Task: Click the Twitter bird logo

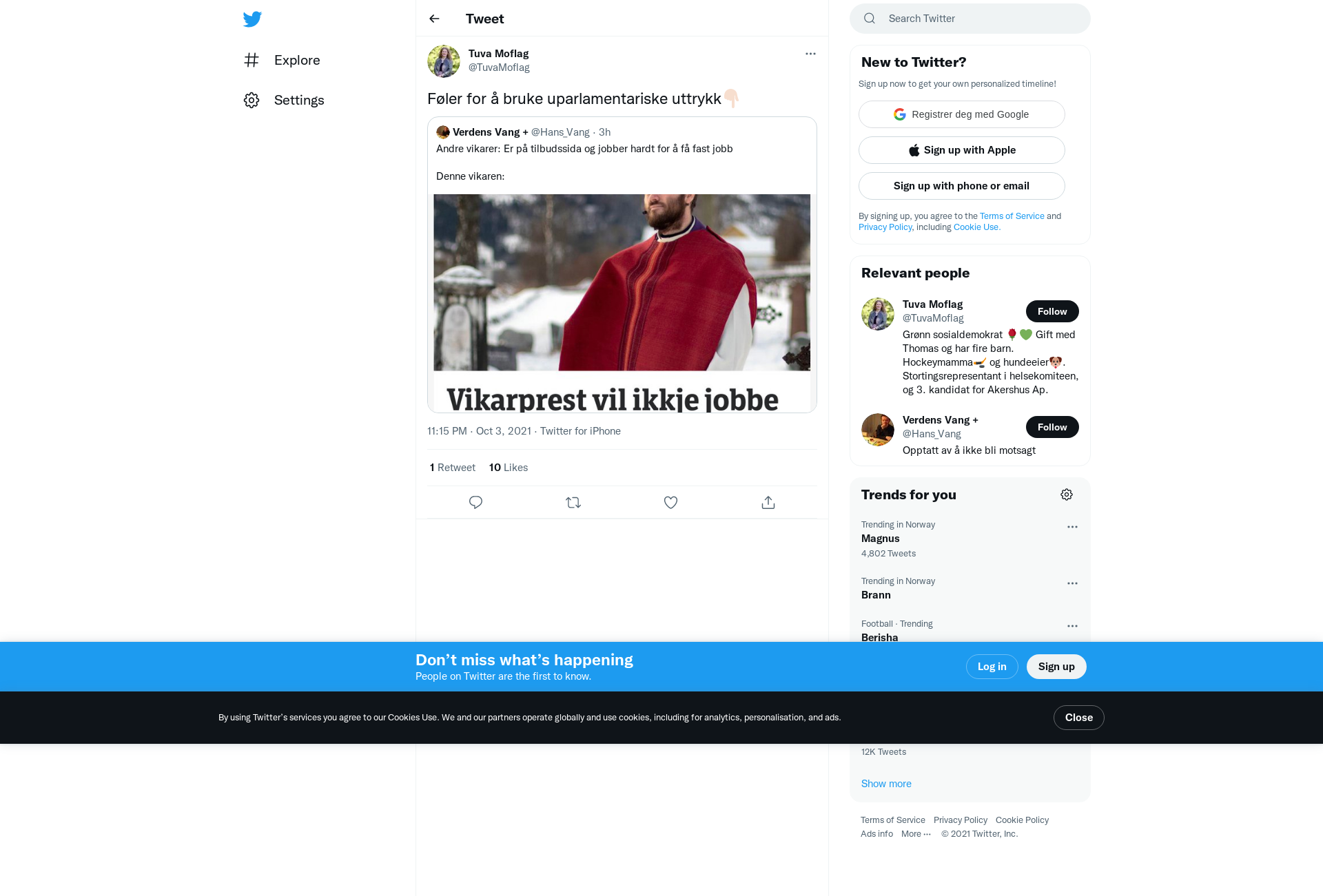Action: [252, 19]
